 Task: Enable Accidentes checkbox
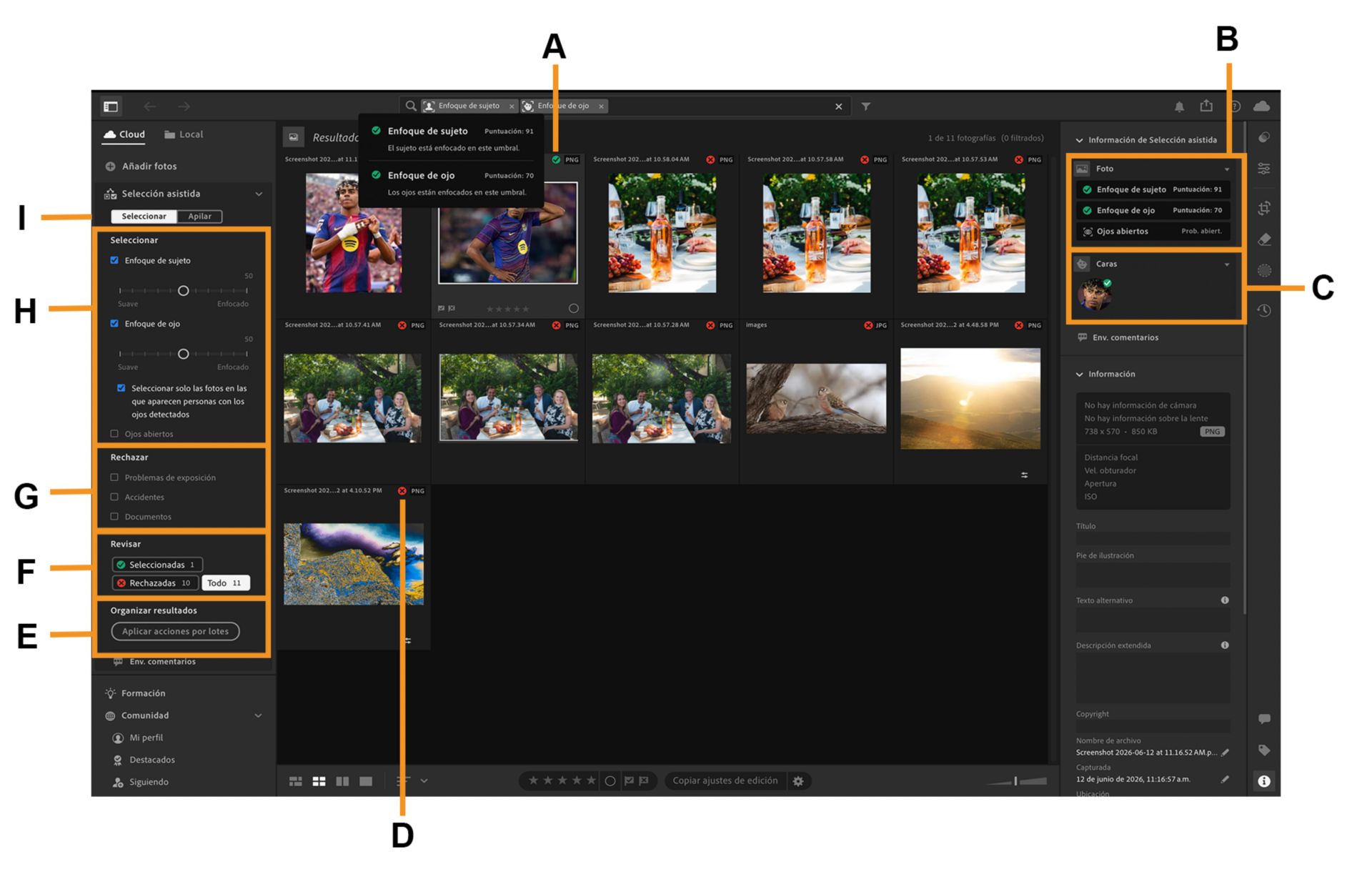tap(114, 496)
